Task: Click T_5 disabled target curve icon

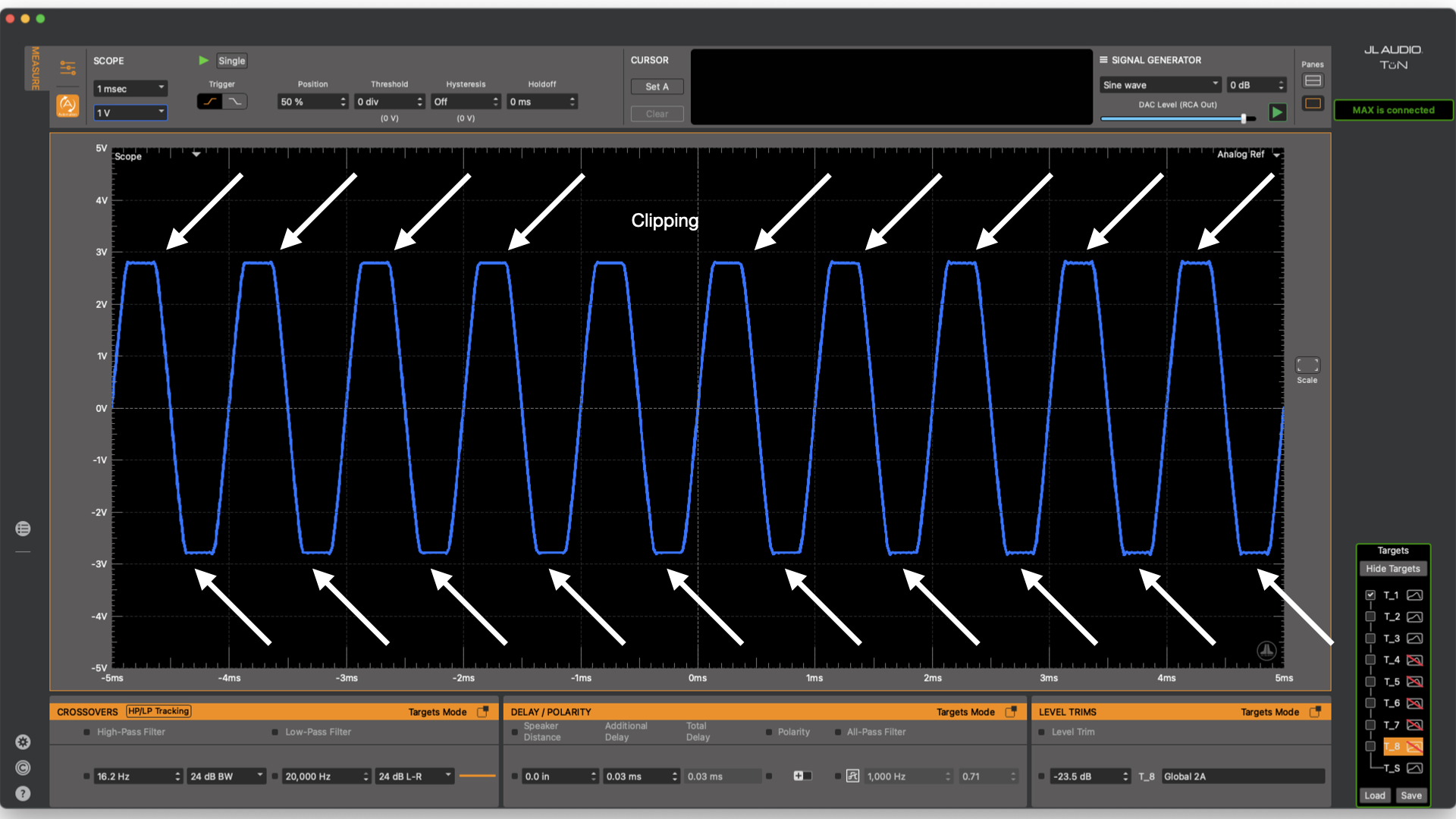Action: click(1414, 682)
